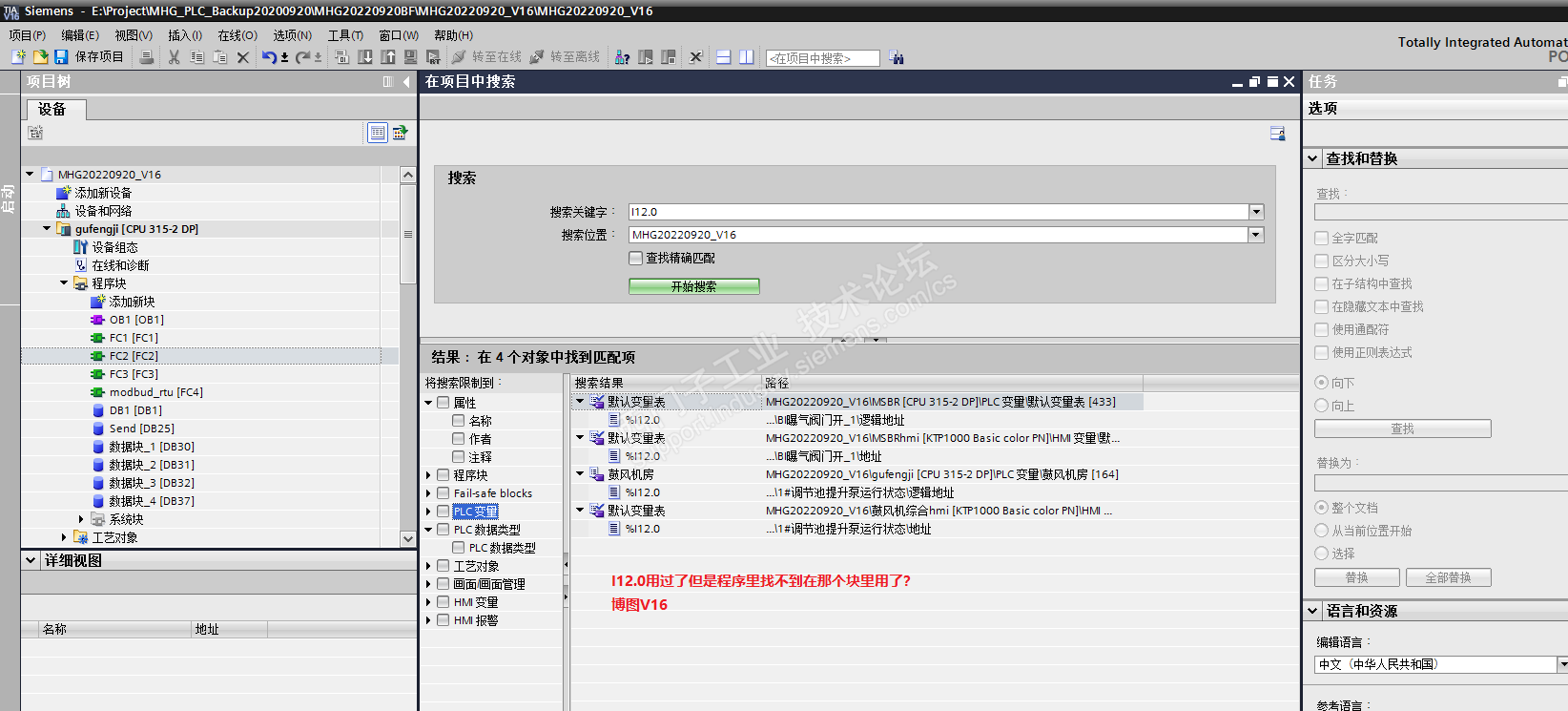Collapse the project tree panel with the arrow
This screenshot has width=1568, height=711.
[x=406, y=82]
